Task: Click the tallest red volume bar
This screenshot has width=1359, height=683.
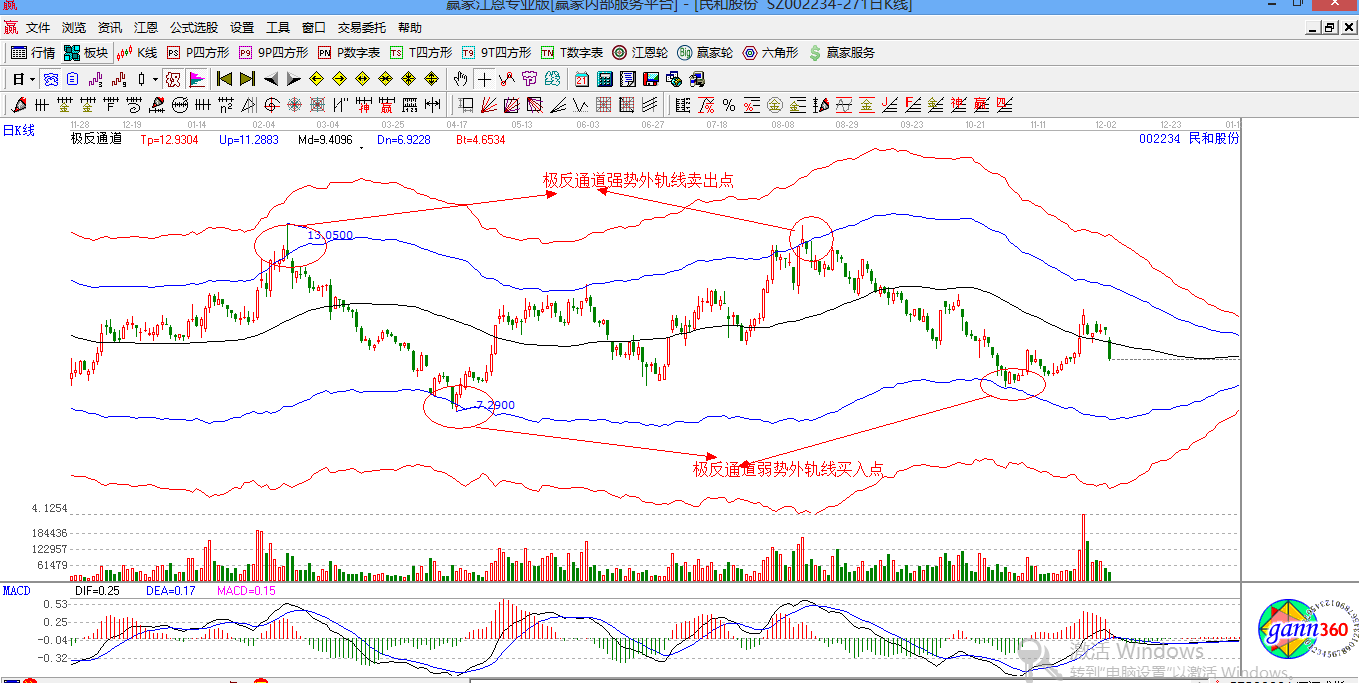Action: (1083, 547)
